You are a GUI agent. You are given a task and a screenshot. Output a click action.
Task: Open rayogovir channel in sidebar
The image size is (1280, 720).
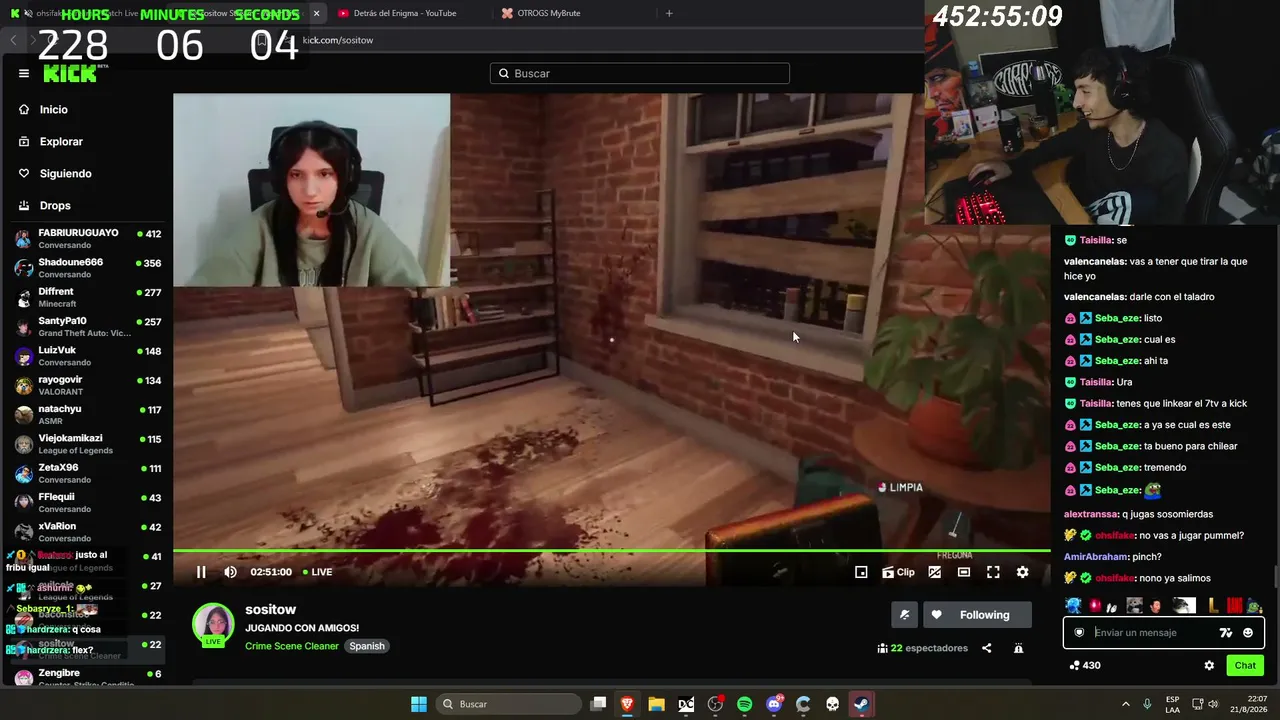87,385
